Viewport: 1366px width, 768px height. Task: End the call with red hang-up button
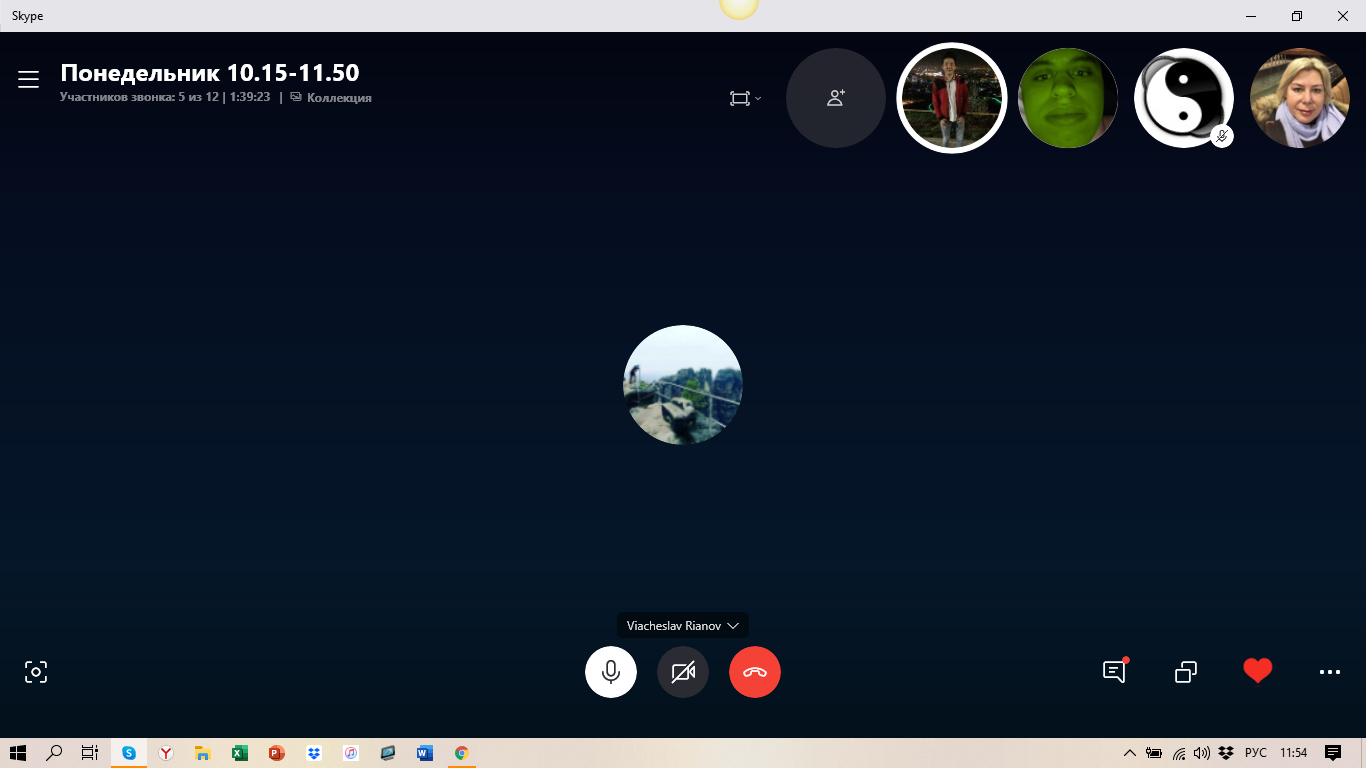[x=755, y=672]
